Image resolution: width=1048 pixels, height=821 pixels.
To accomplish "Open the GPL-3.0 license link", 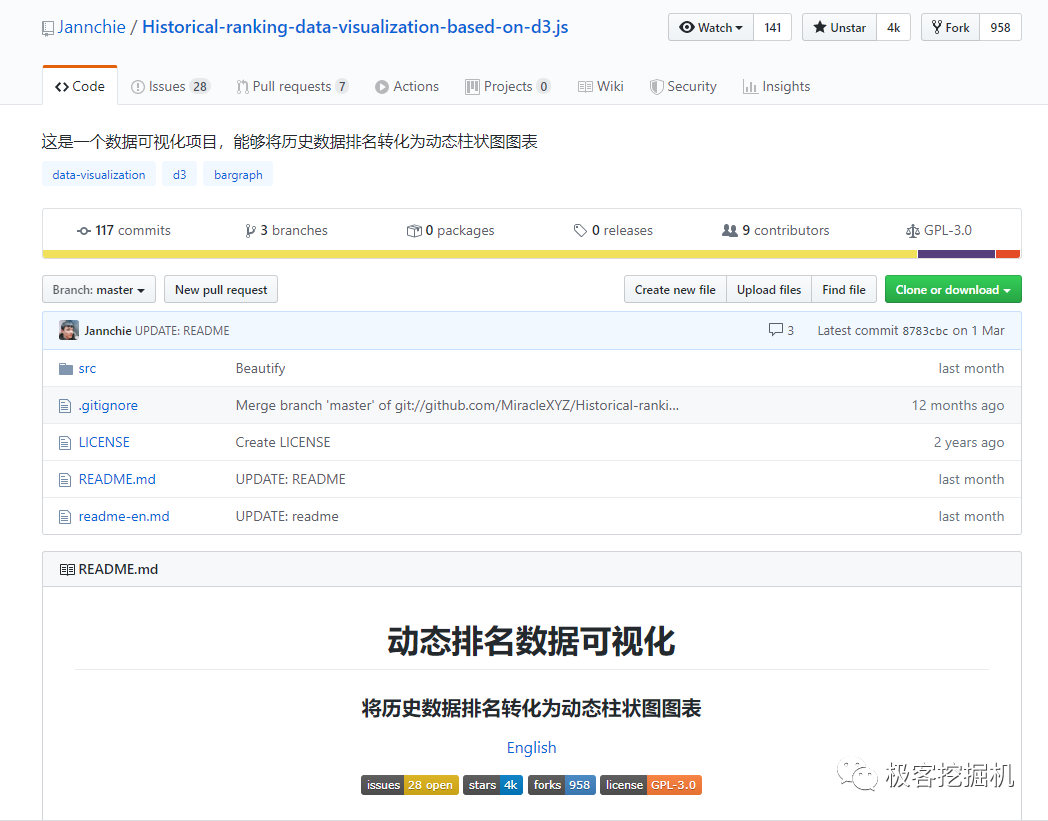I will tap(939, 231).
